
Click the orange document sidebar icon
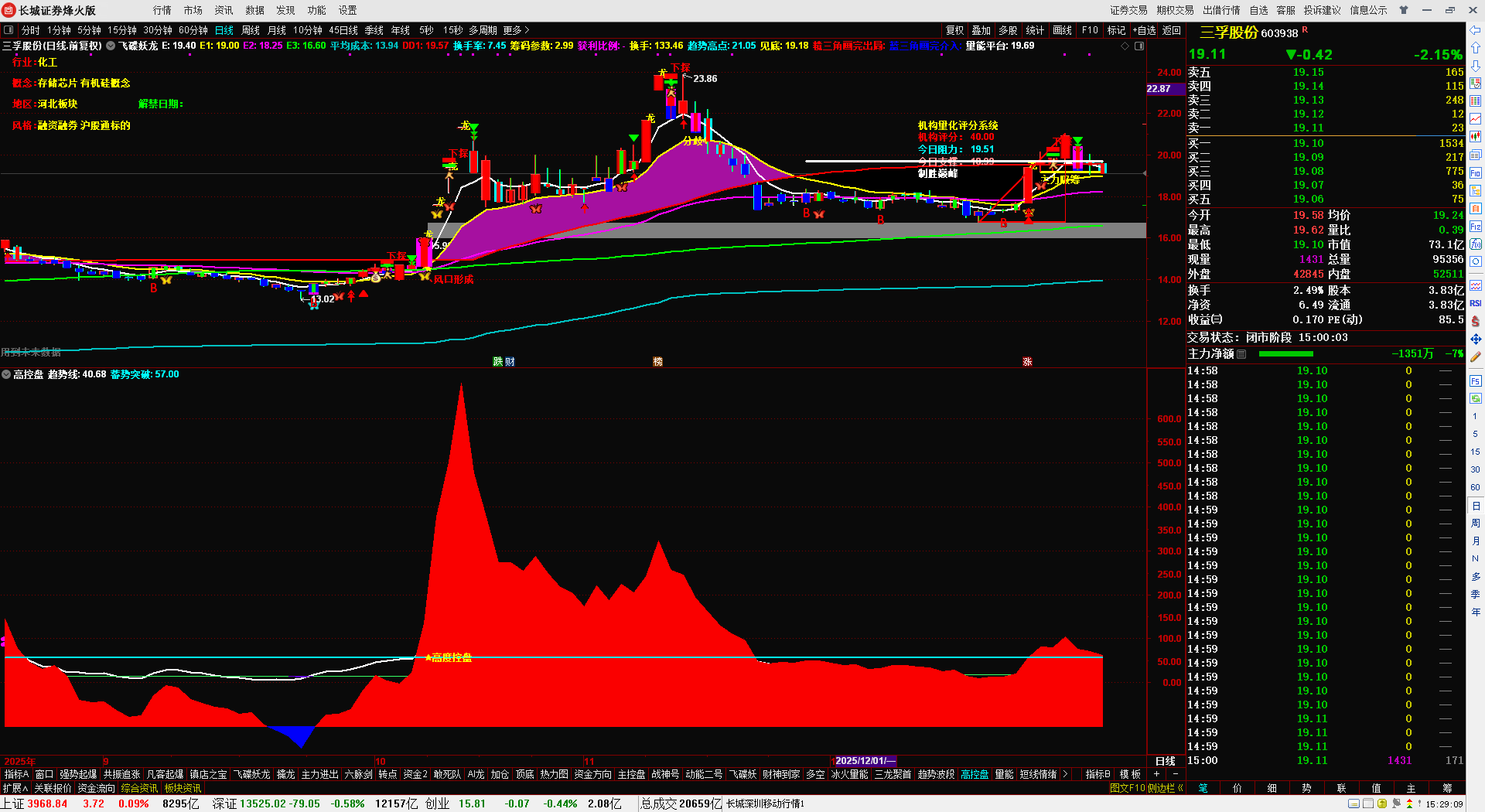click(x=1475, y=208)
